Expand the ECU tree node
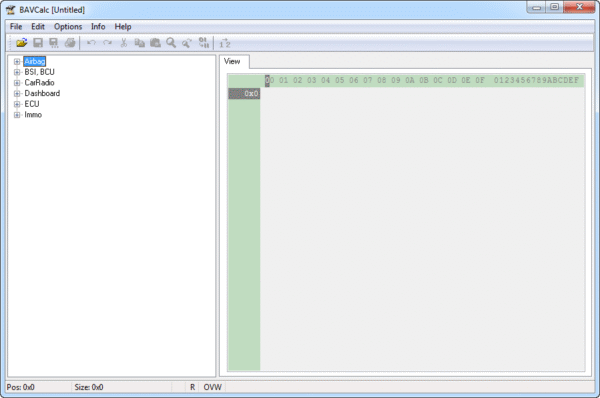Viewport: 600px width, 398px height. tap(17, 104)
